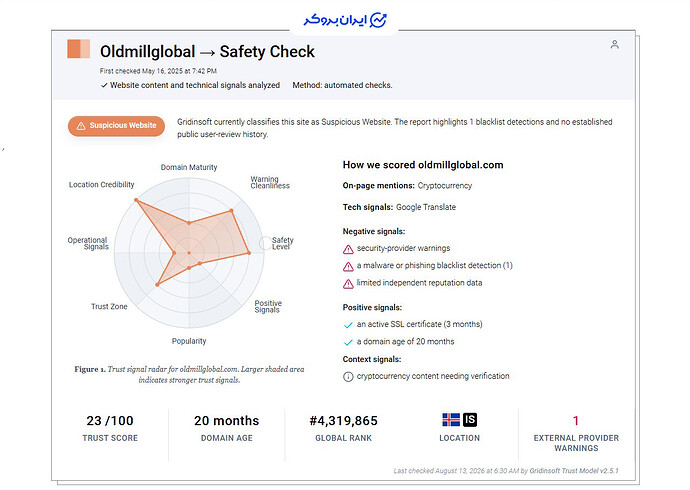This screenshot has width=690, height=490.
Task: Click warning triangle next to blacklist detection
Action: click(348, 267)
